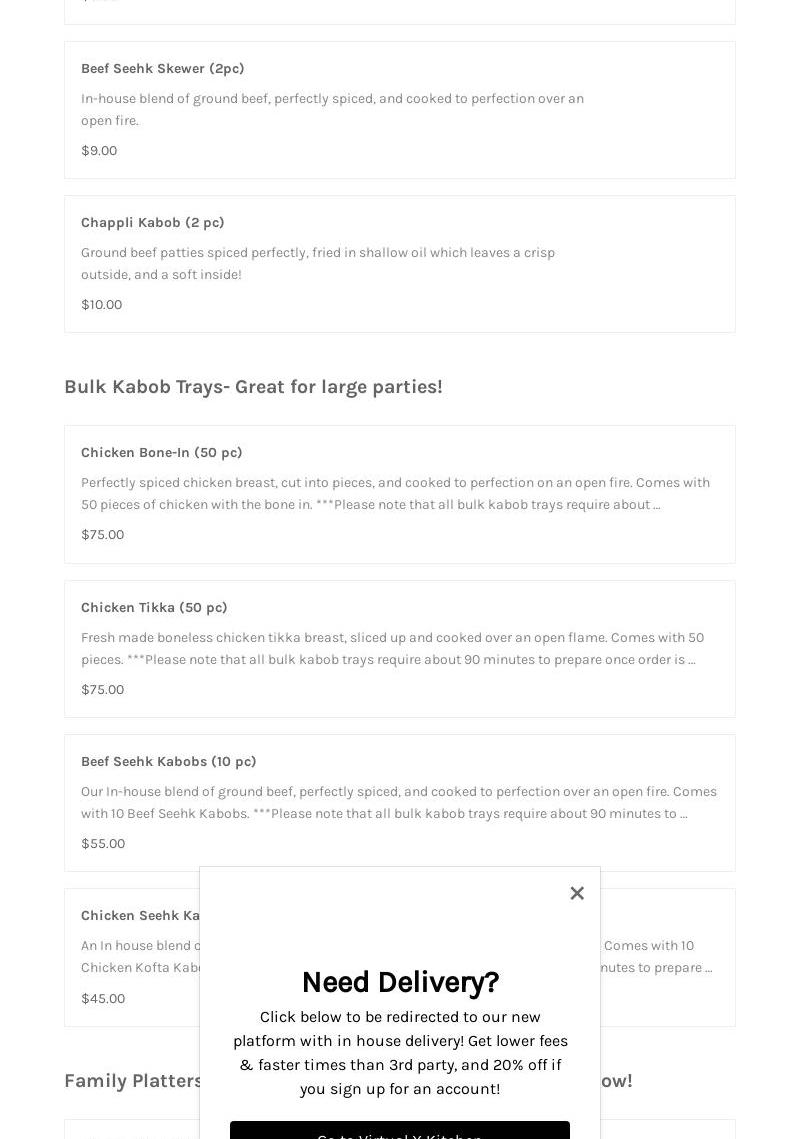Screen dimensions: 800x1139
Task: Click the Chappli Kabob description text
Action: point(318,263)
